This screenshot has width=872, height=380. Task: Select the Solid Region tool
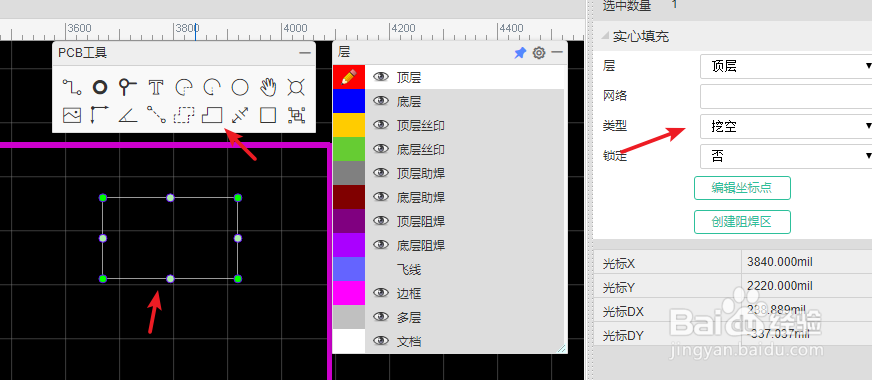212,115
